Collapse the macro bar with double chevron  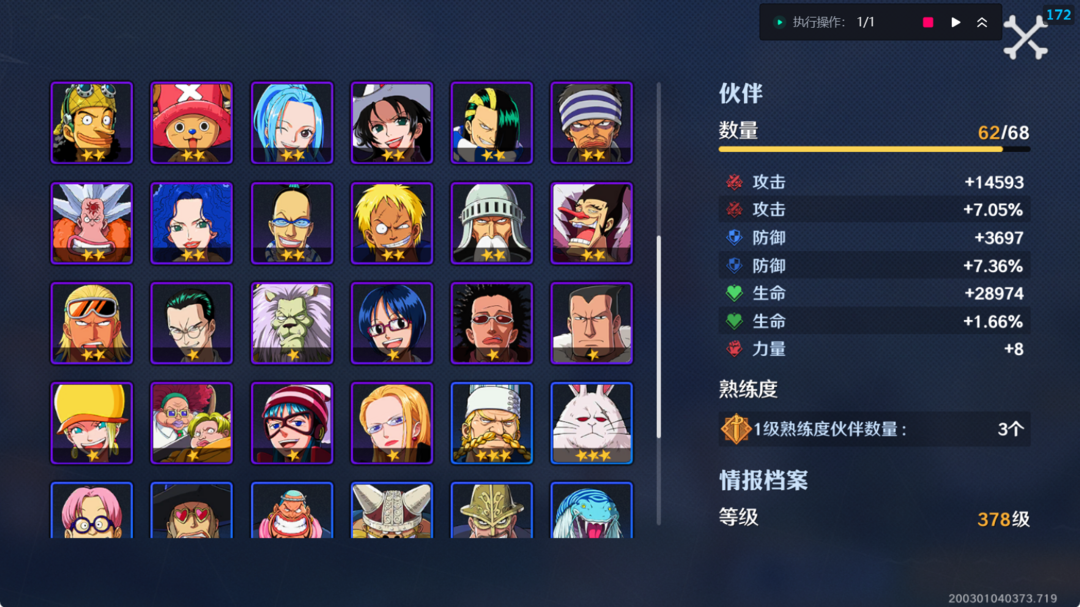pos(982,22)
